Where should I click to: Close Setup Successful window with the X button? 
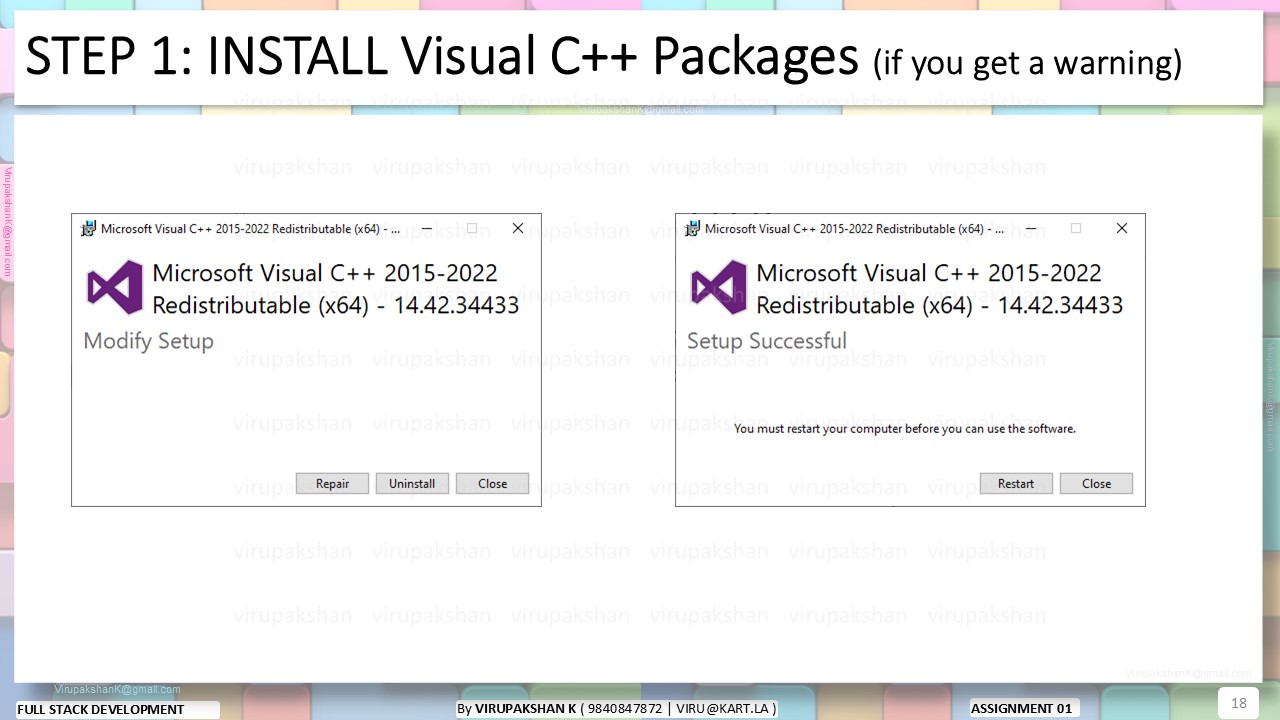[1122, 228]
